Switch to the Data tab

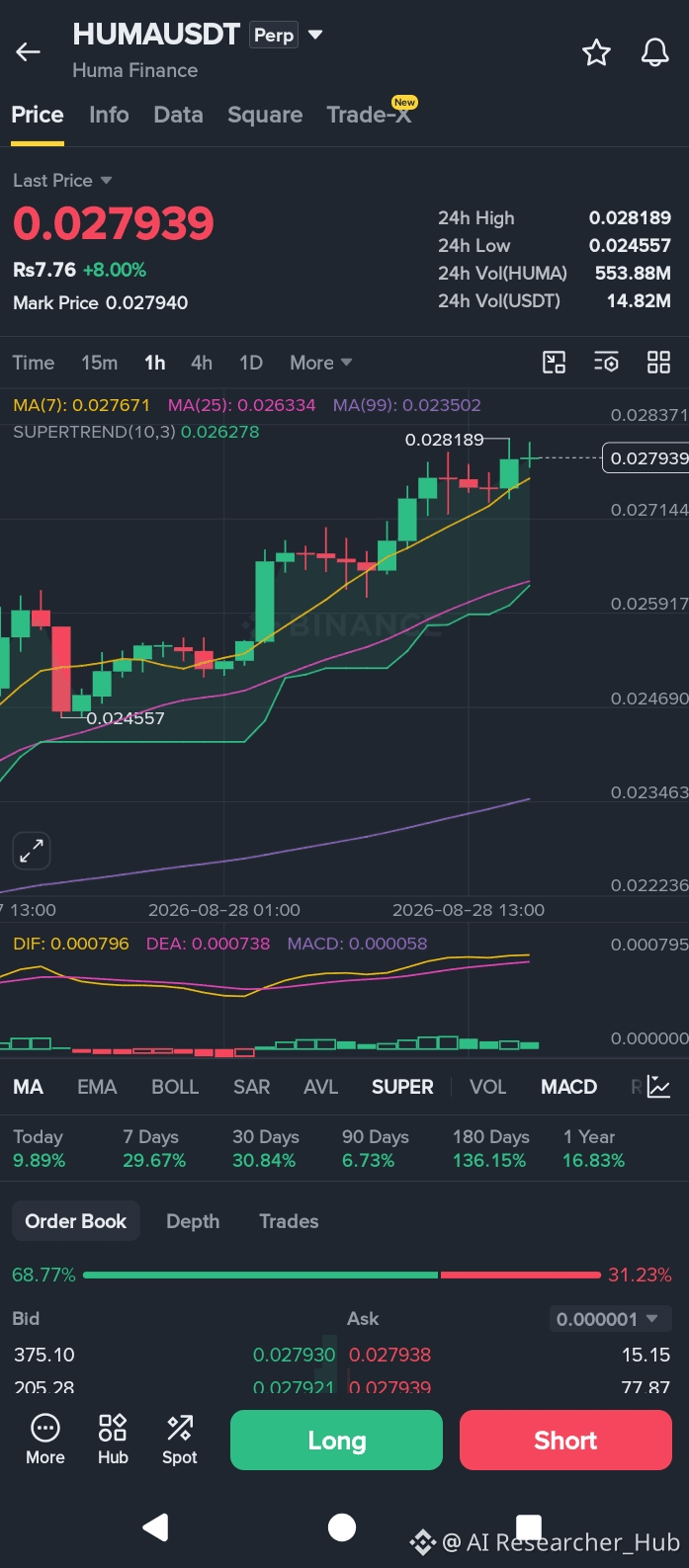pos(179,115)
